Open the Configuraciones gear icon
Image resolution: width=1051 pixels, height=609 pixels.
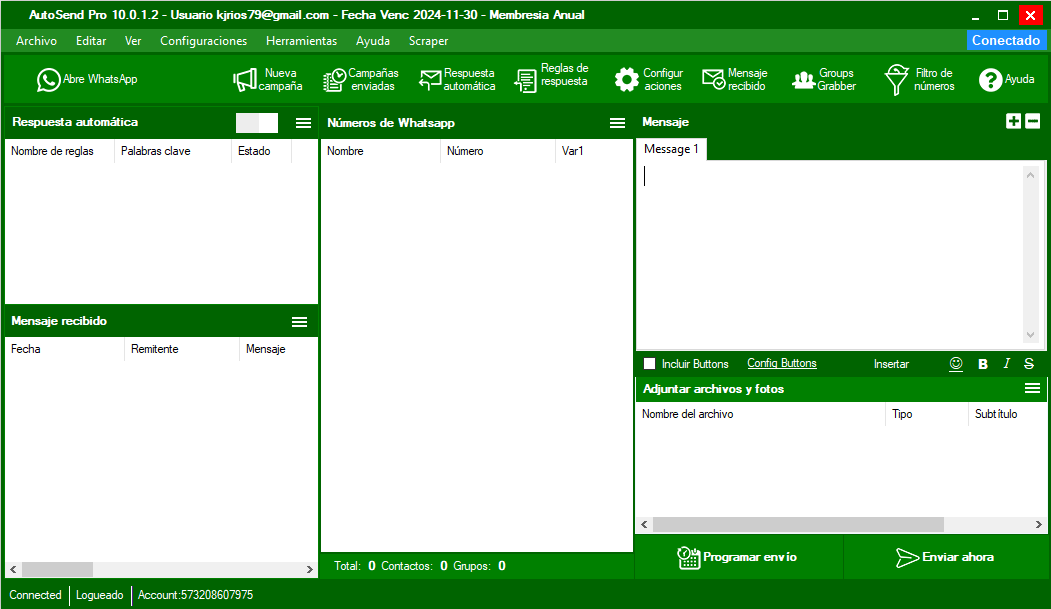click(627, 80)
